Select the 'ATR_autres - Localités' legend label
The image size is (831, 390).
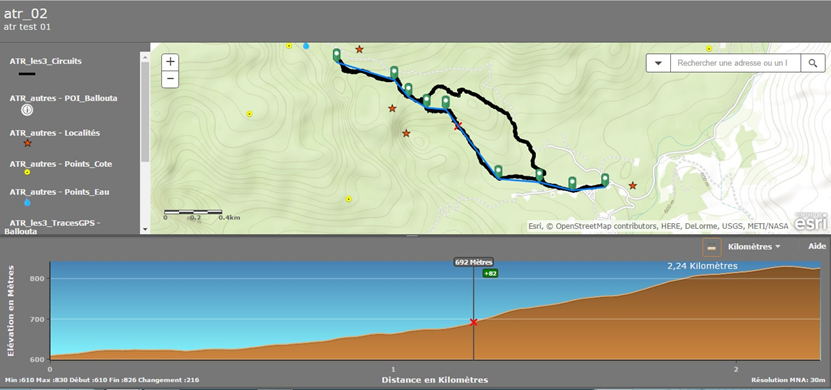pyautogui.click(x=55, y=133)
